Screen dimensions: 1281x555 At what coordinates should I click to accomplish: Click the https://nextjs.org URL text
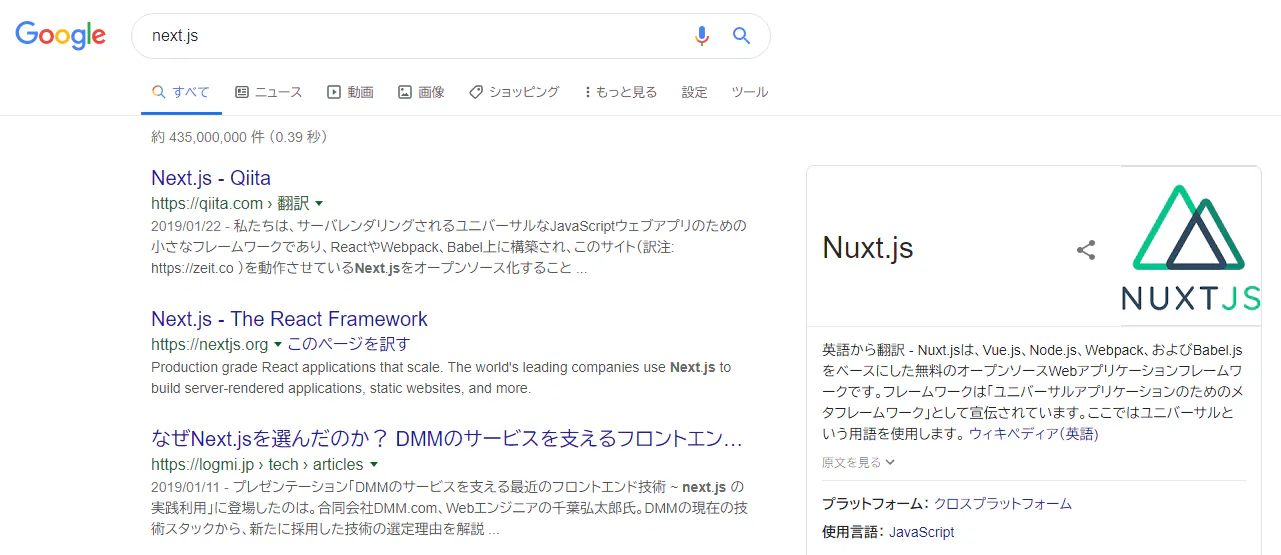(210, 344)
